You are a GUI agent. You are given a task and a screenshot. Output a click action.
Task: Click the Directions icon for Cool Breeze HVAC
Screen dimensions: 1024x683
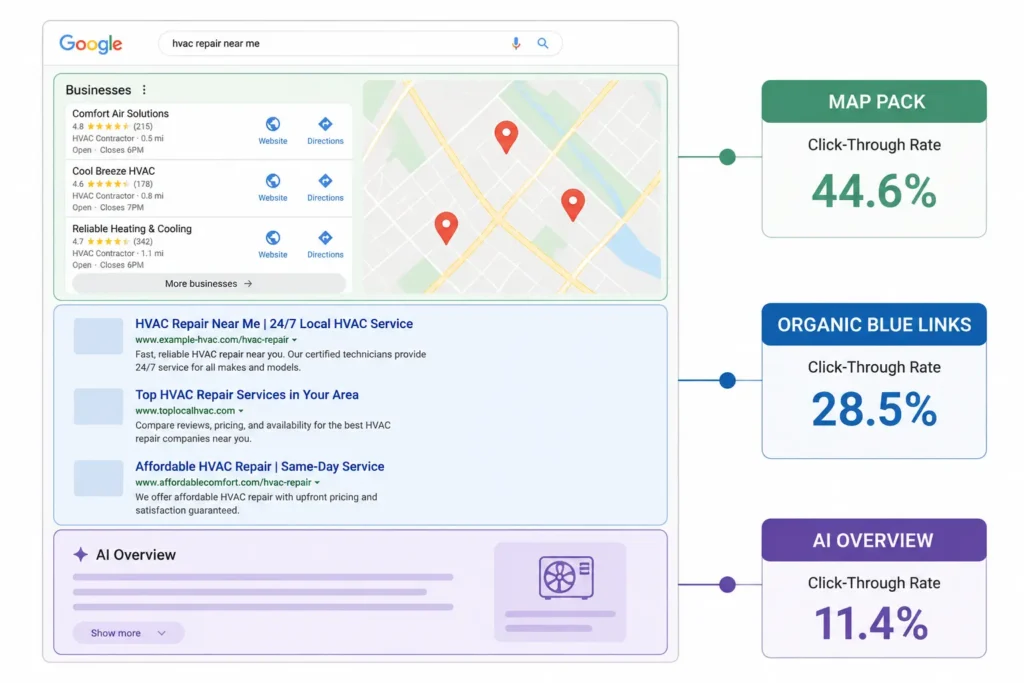[x=325, y=181]
